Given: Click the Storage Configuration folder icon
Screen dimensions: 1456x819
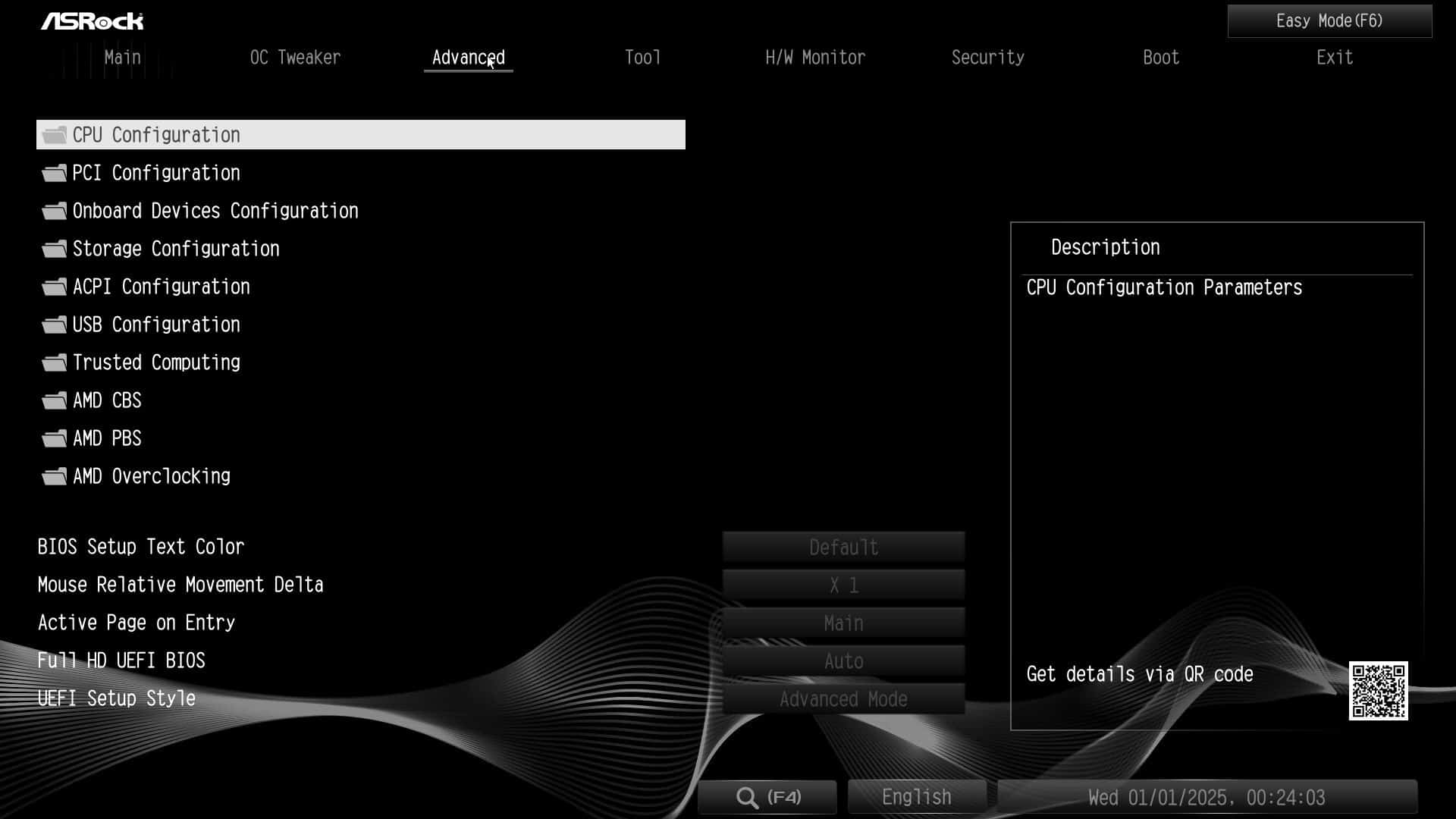Looking at the screenshot, I should (54, 249).
